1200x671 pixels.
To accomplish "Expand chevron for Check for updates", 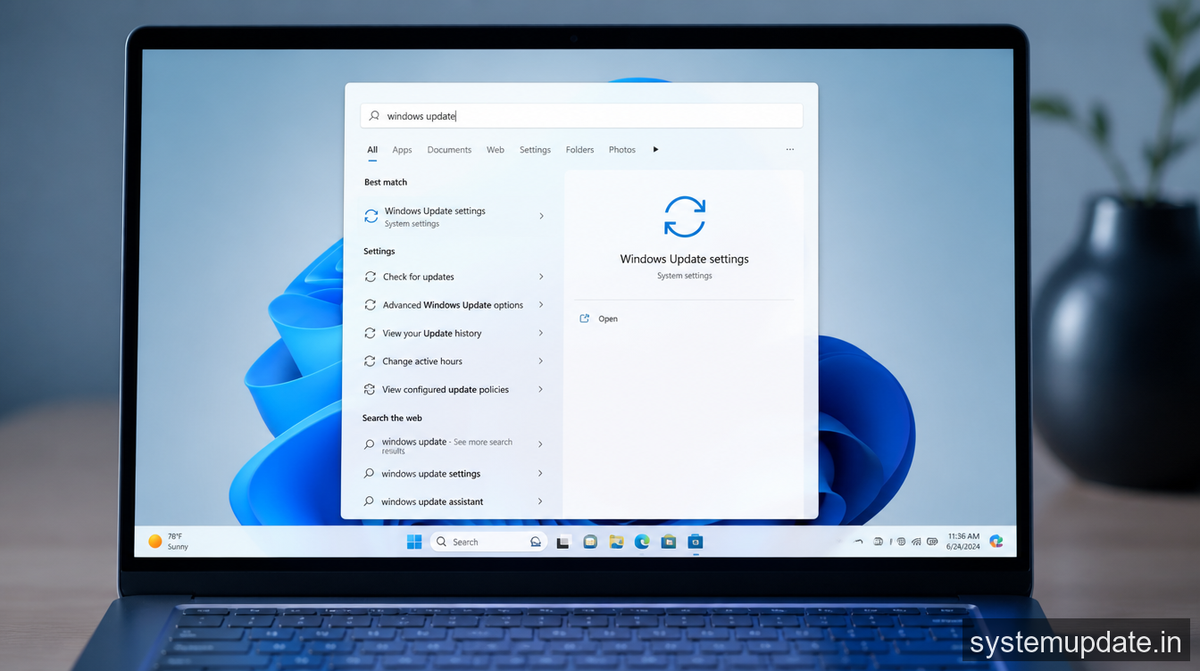I will point(541,277).
